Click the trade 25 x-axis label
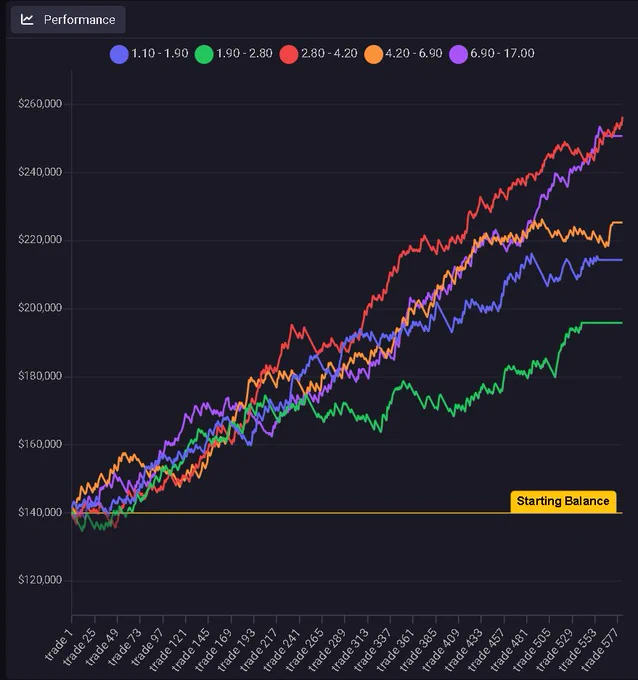The height and width of the screenshot is (680, 638). 79,647
